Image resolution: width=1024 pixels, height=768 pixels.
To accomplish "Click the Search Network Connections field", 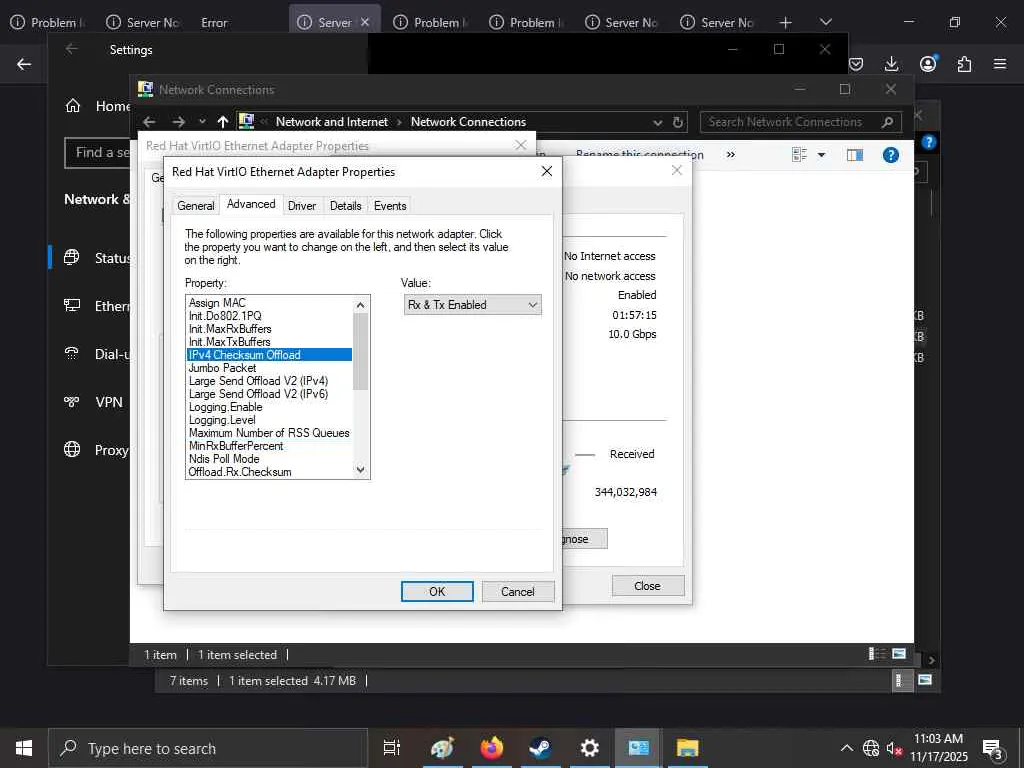I will (x=801, y=122).
